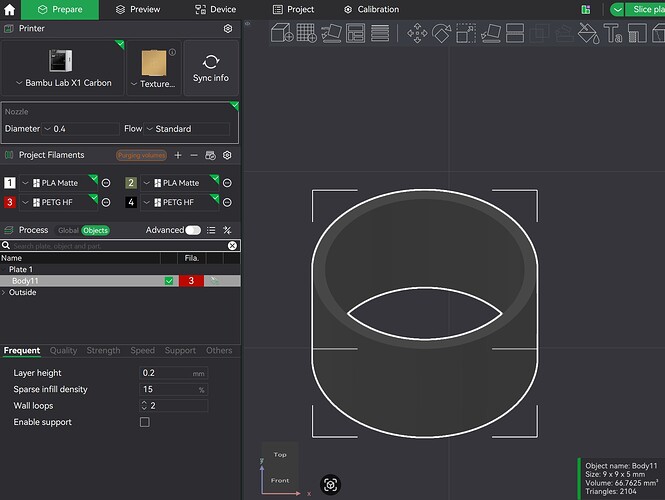Open process settings list icon
665x500 pixels.
pos(211,230)
